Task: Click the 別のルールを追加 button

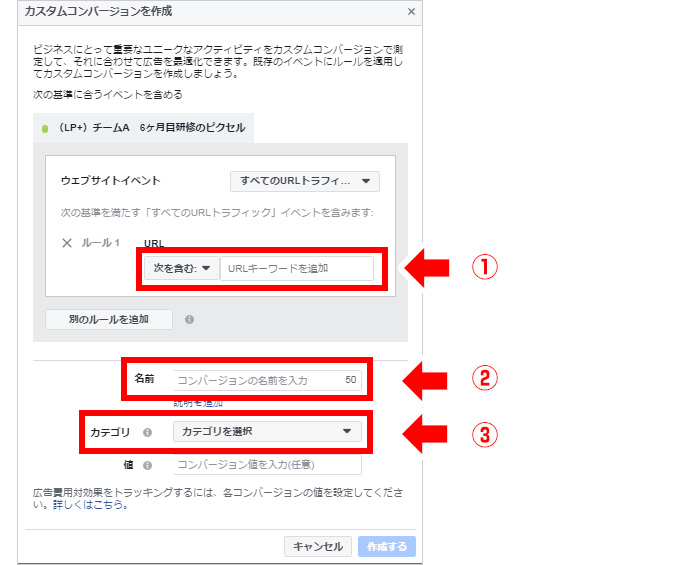Action: (x=109, y=320)
